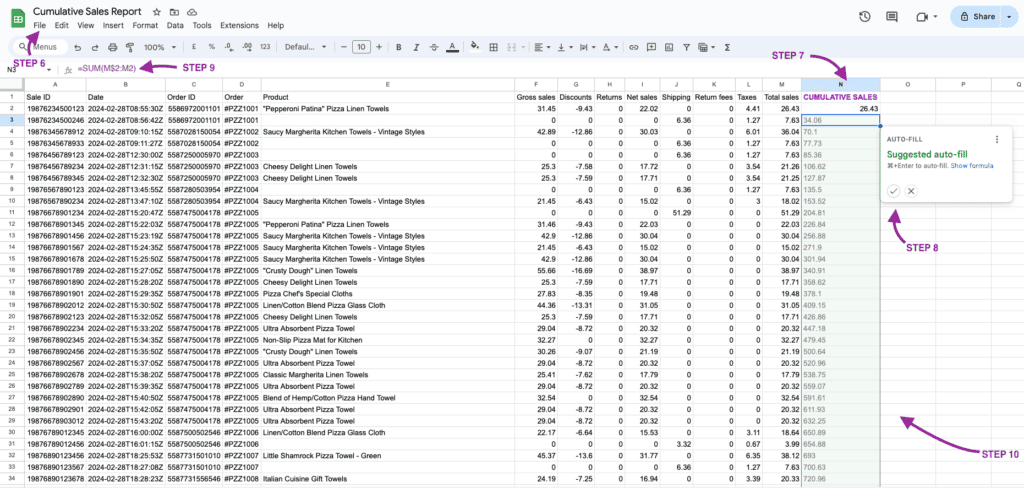Click the Menus search box
Image resolution: width=1024 pixels, height=488 pixels.
[x=42, y=47]
